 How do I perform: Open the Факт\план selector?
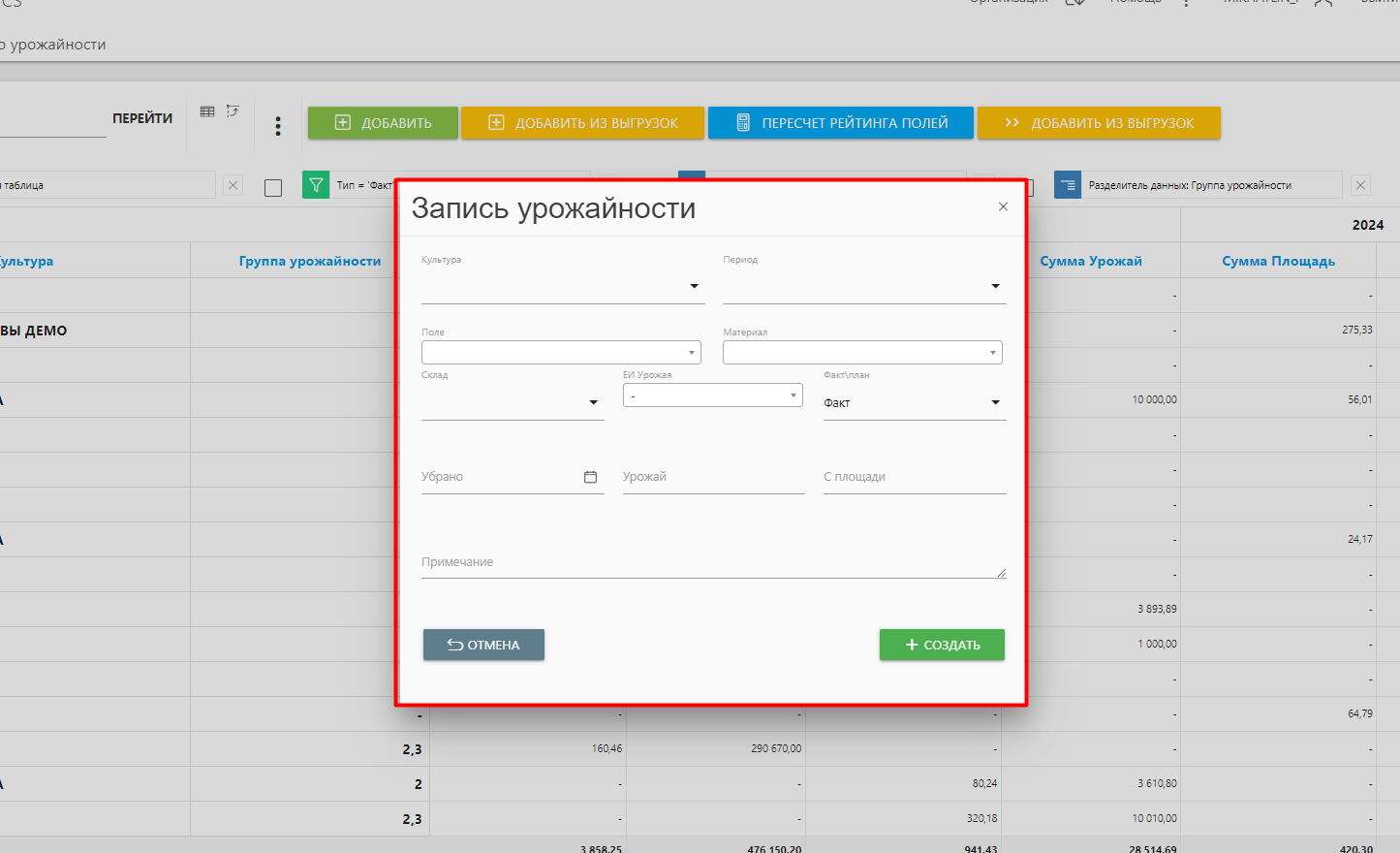click(995, 403)
